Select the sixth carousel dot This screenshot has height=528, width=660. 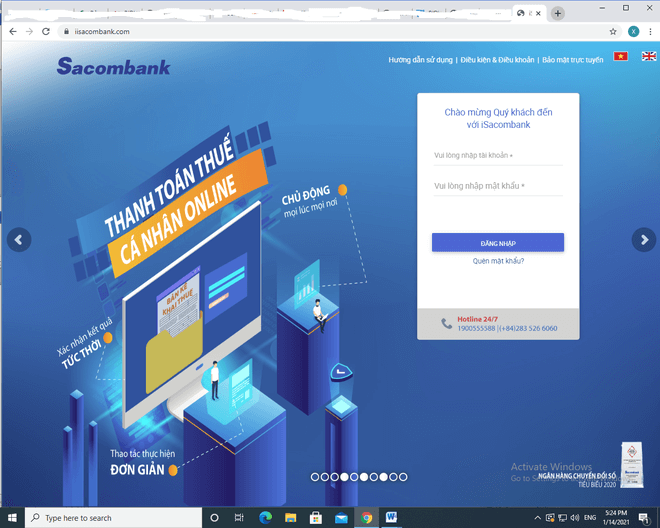click(364, 477)
